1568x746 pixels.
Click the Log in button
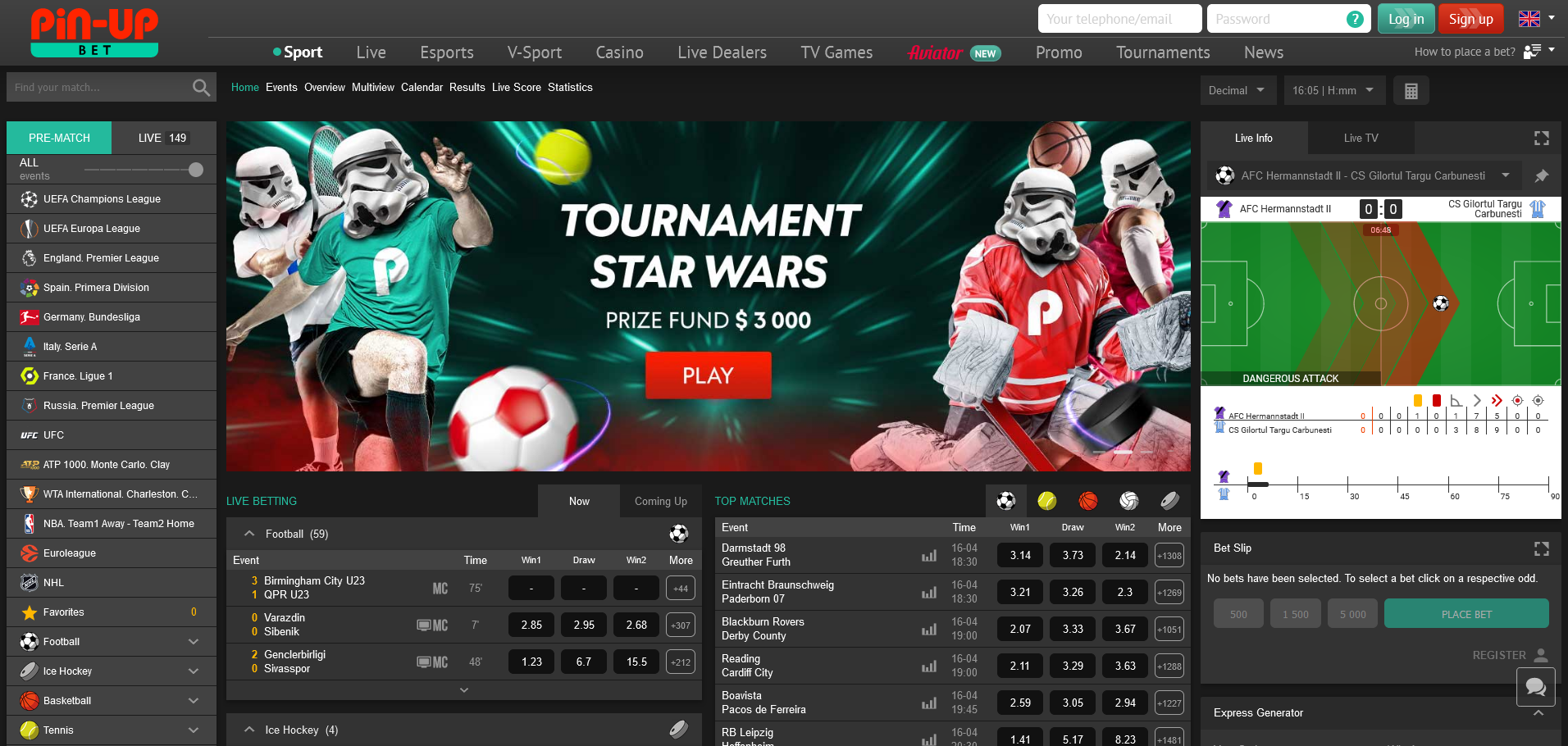click(1406, 19)
